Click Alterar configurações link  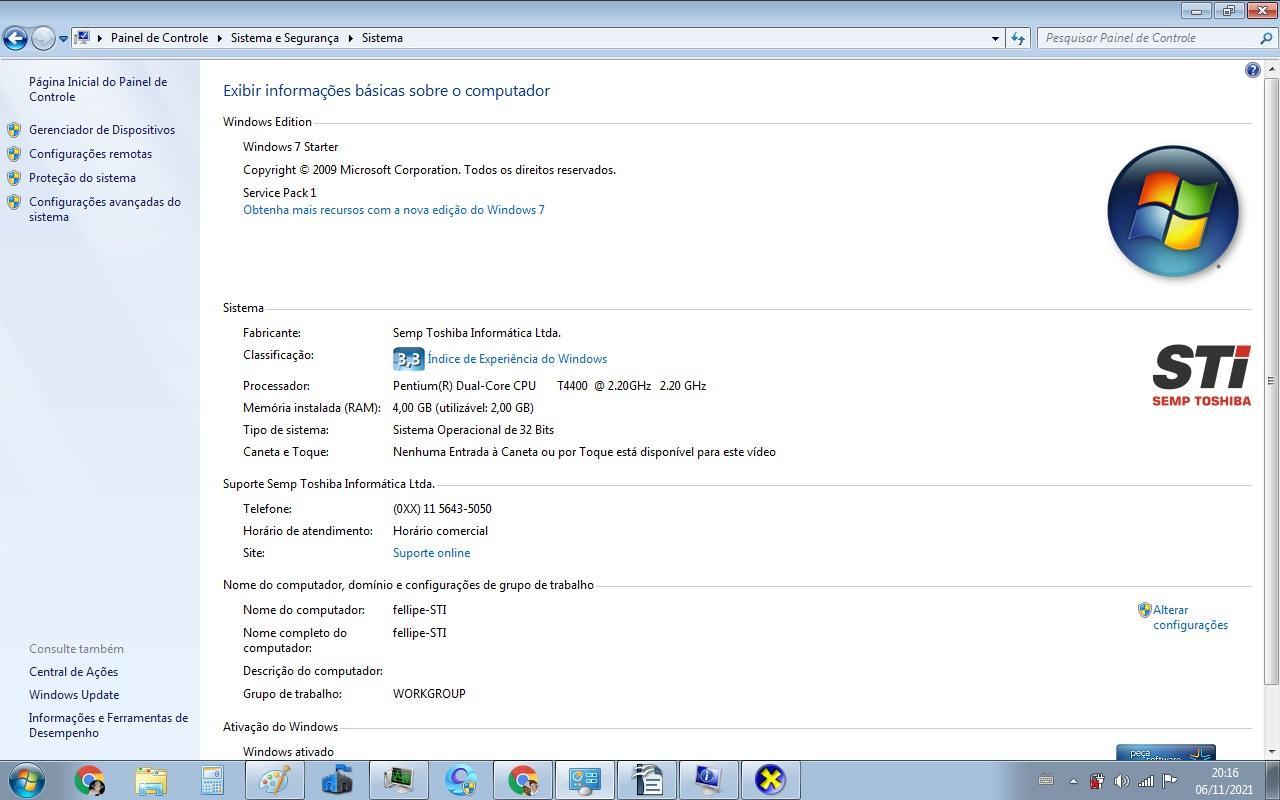[1190, 617]
